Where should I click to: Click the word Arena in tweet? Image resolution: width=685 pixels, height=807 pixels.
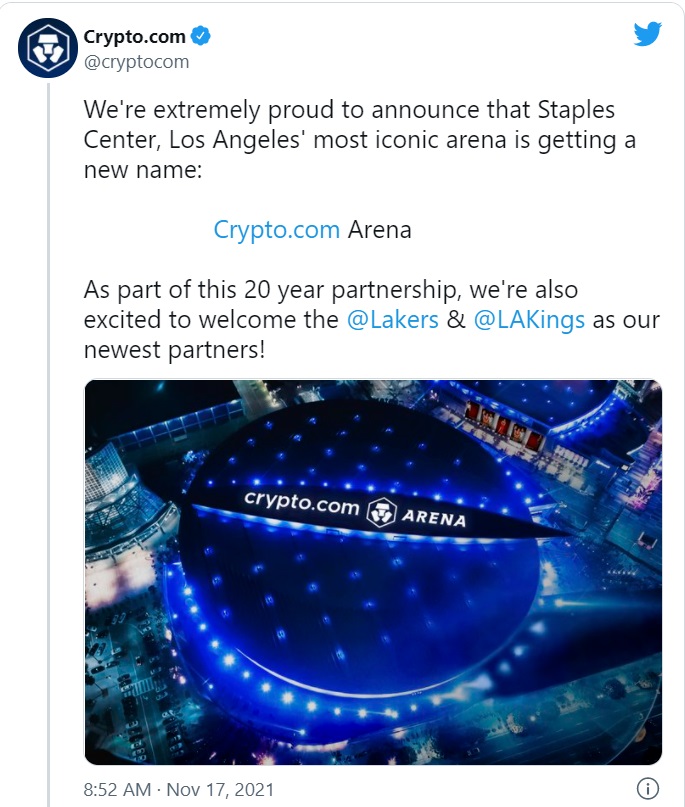[x=380, y=230]
